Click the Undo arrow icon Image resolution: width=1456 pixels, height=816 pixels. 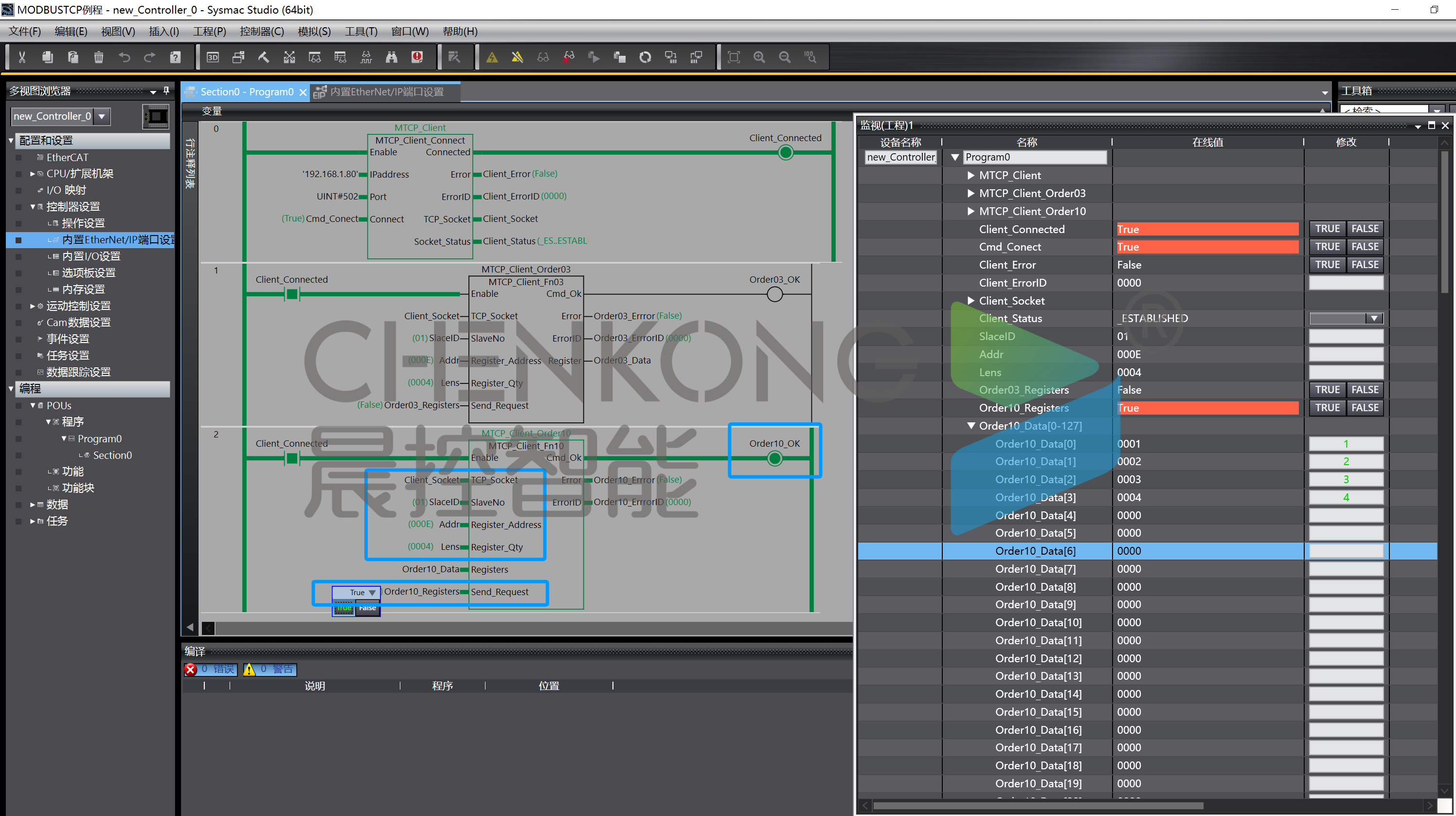125,57
